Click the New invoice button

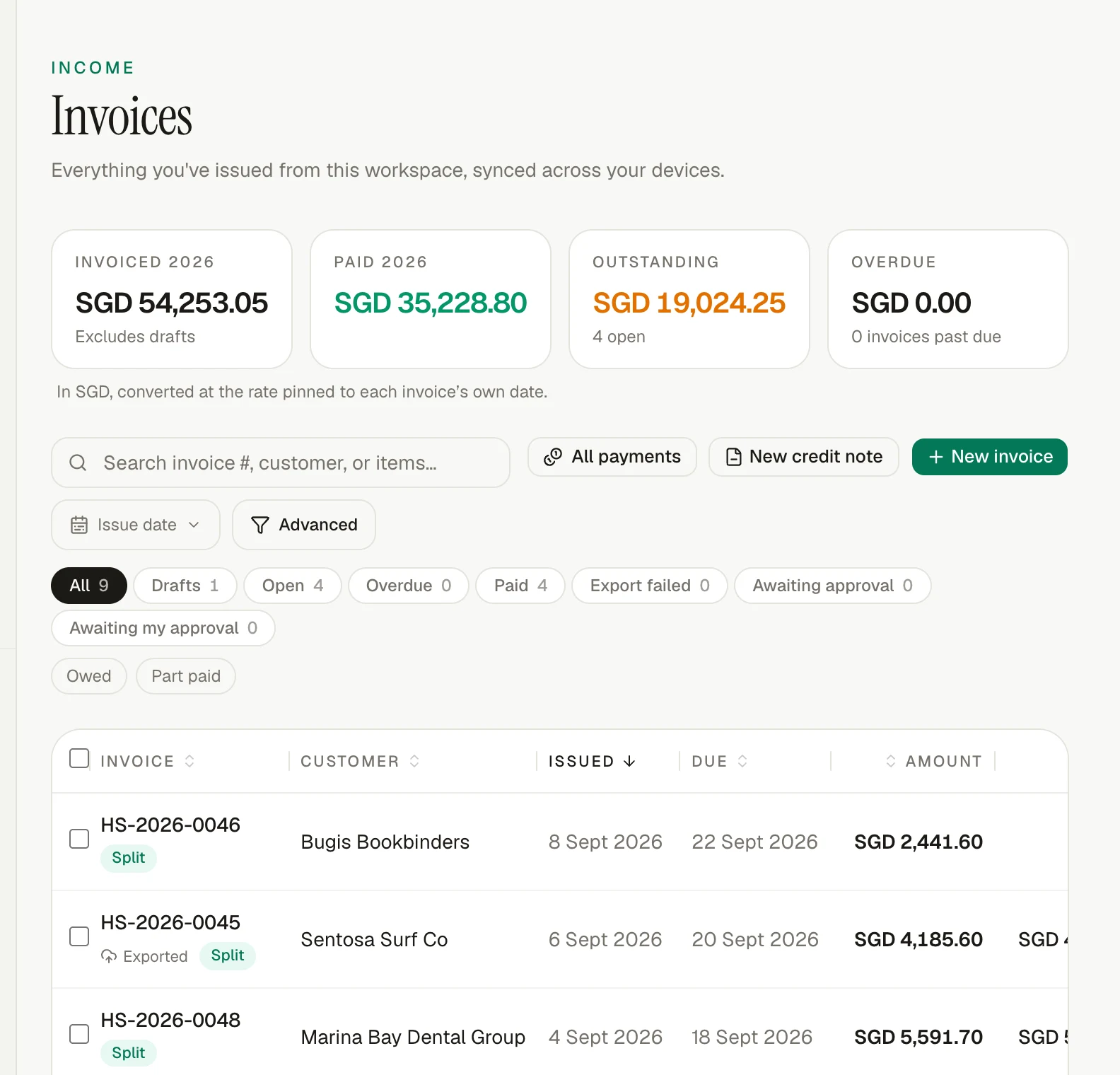(x=990, y=457)
